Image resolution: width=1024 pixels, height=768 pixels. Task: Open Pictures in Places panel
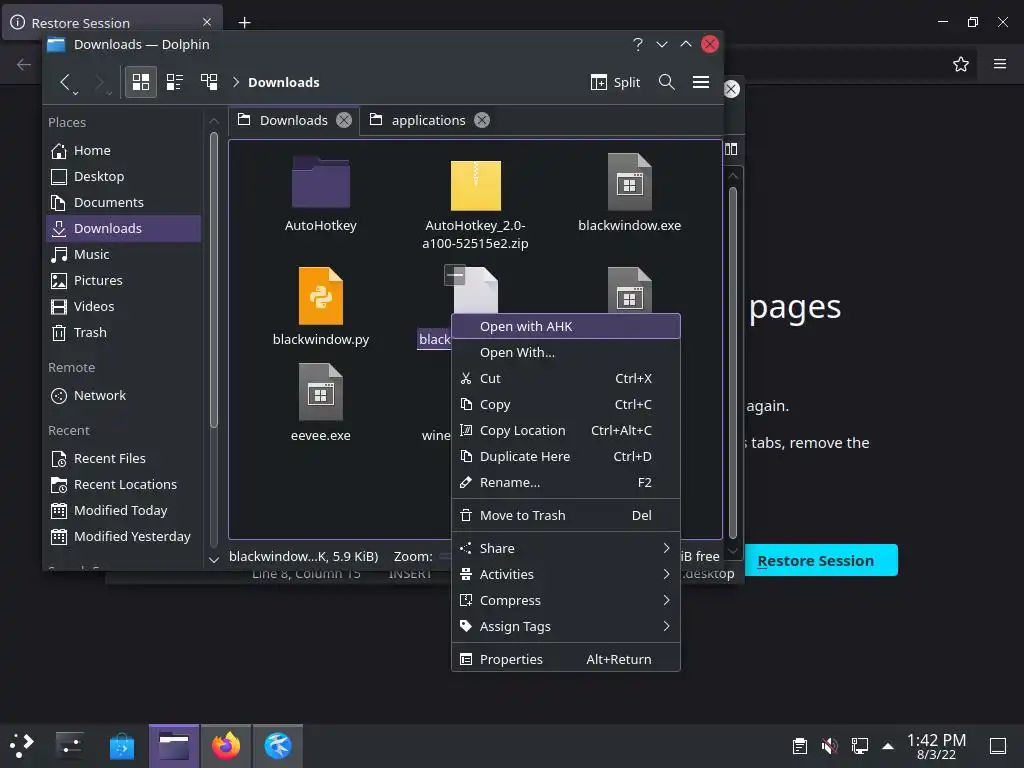[123, 281]
